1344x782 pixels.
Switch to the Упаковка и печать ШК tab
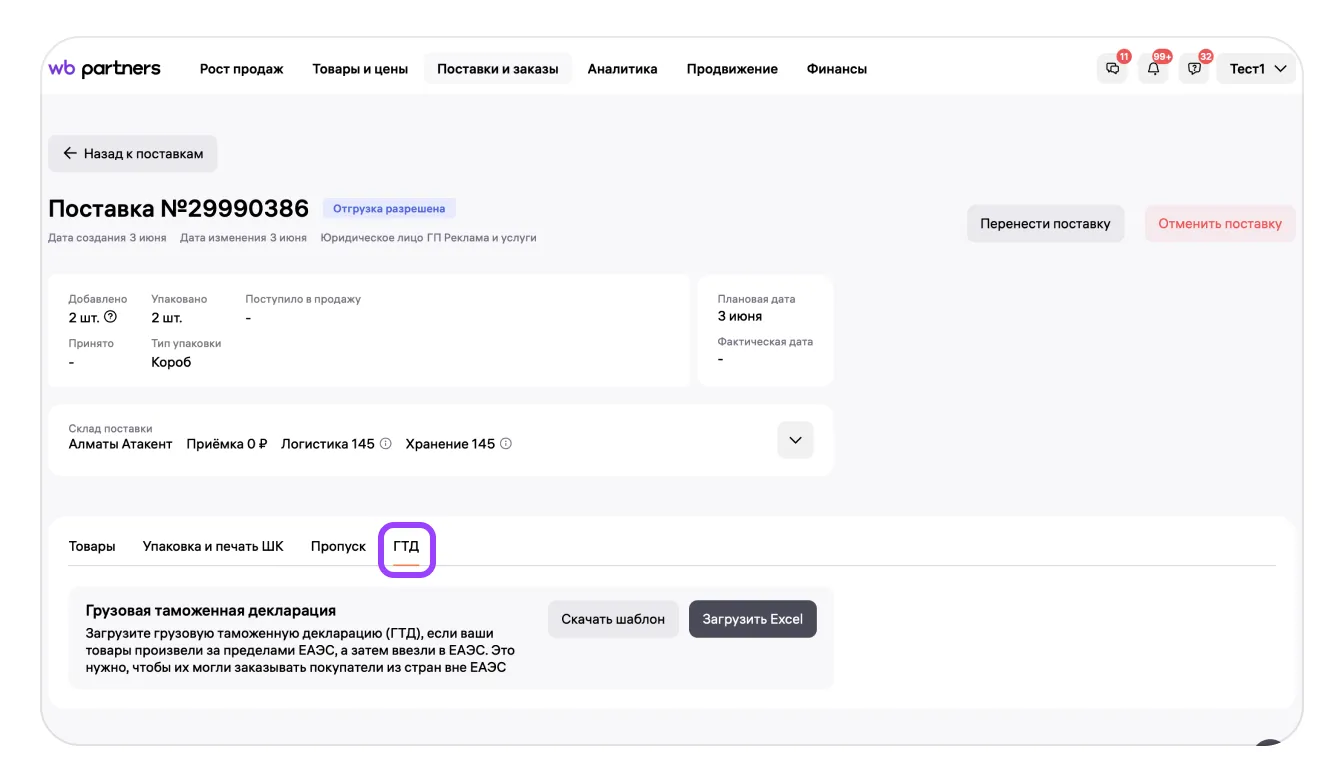click(213, 546)
